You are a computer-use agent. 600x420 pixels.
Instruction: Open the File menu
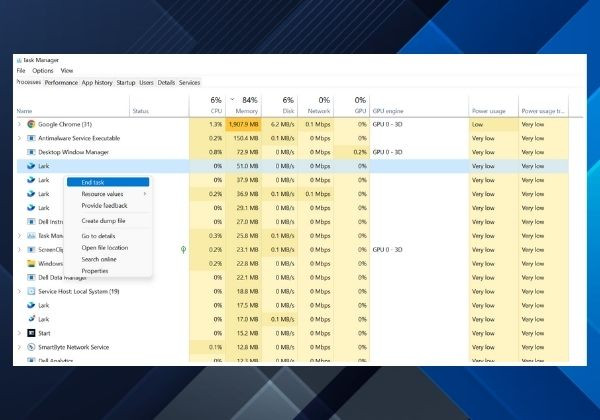click(x=21, y=70)
